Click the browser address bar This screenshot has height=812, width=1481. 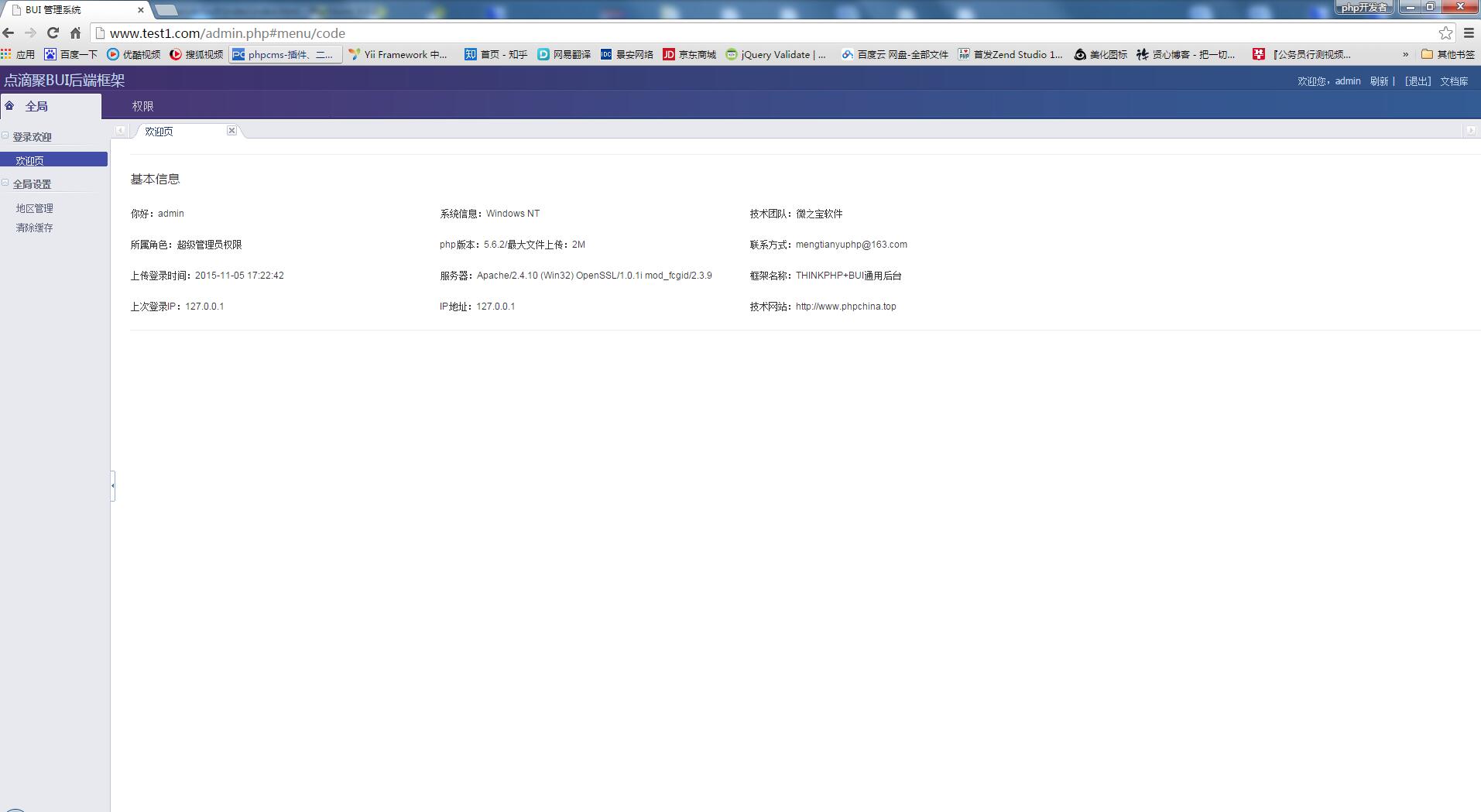(774, 33)
